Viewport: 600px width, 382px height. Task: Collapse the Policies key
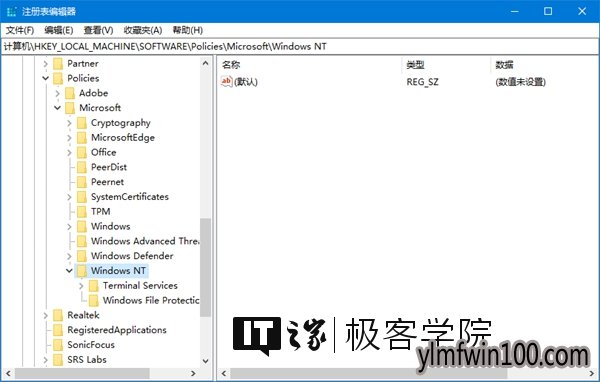[x=46, y=78]
